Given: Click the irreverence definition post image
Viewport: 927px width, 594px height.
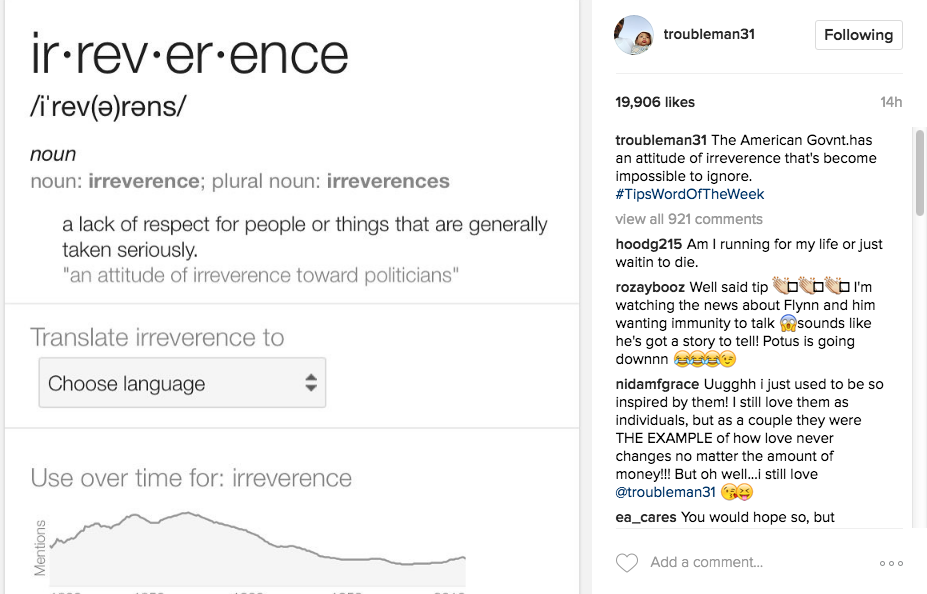Looking at the screenshot, I should pyautogui.click(x=290, y=200).
